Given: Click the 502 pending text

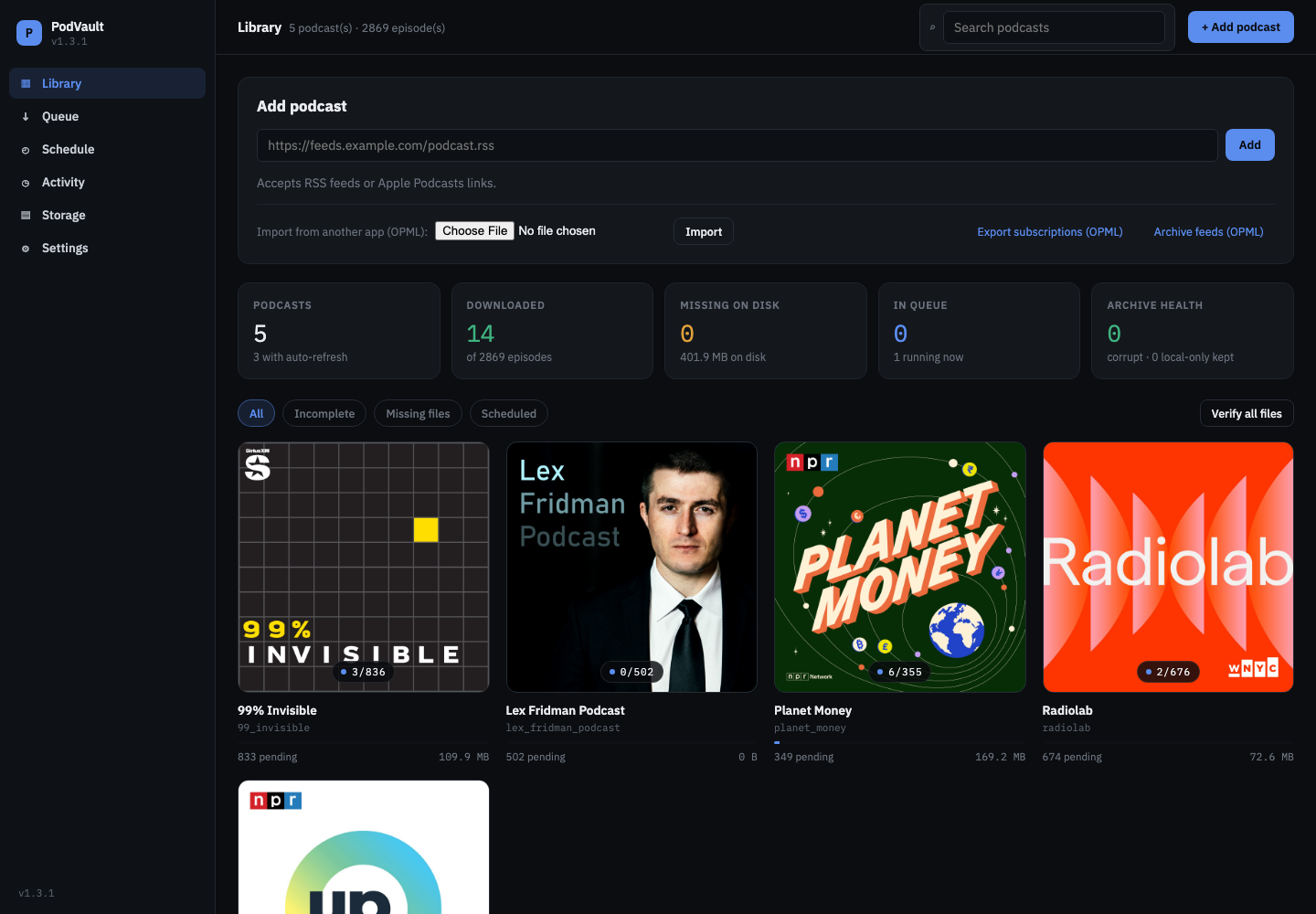Looking at the screenshot, I should pos(536,757).
